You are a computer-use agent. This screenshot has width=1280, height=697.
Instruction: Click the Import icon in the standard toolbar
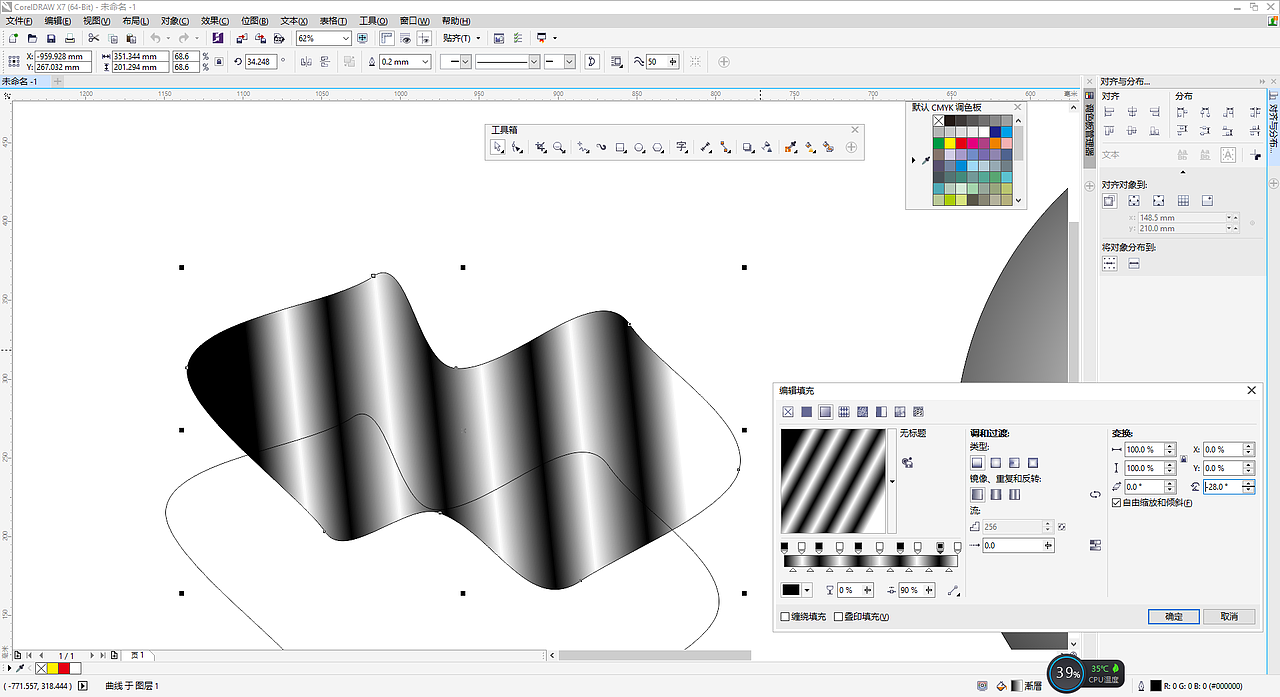pyautogui.click(x=242, y=38)
